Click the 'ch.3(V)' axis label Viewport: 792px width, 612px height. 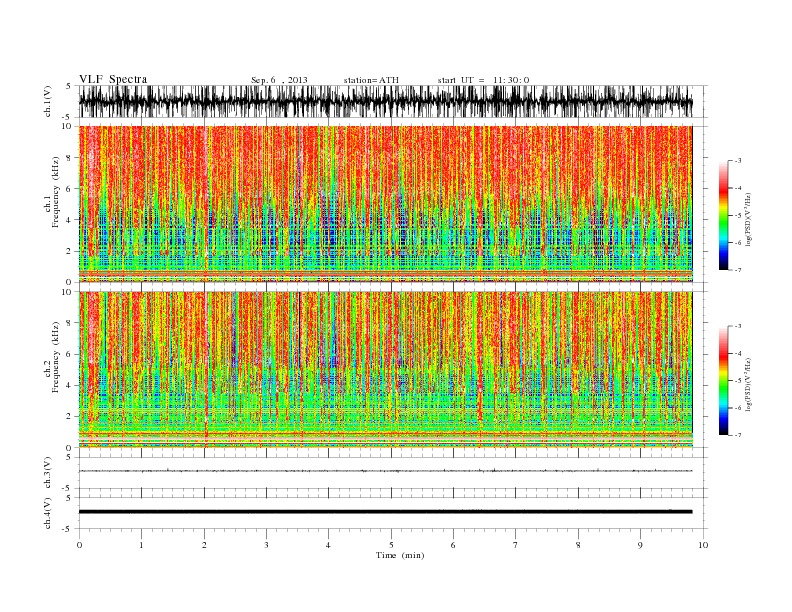coord(48,473)
